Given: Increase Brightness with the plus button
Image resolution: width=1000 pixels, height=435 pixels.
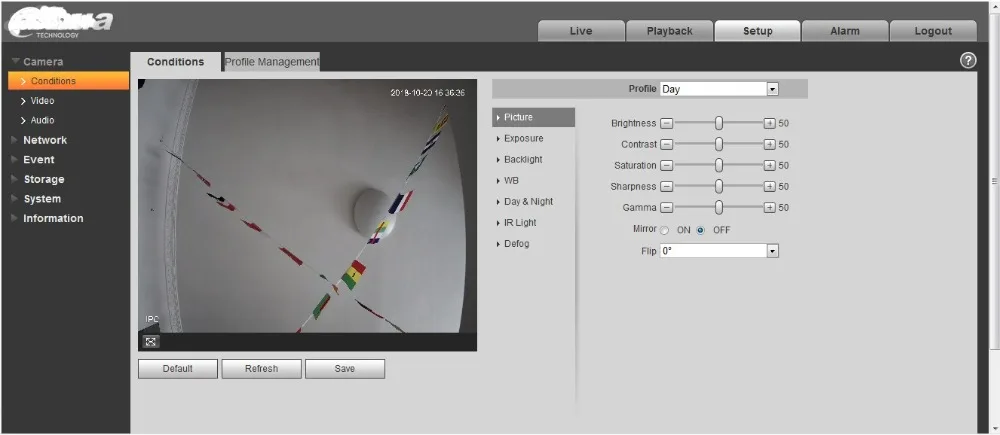Looking at the screenshot, I should [x=770, y=123].
